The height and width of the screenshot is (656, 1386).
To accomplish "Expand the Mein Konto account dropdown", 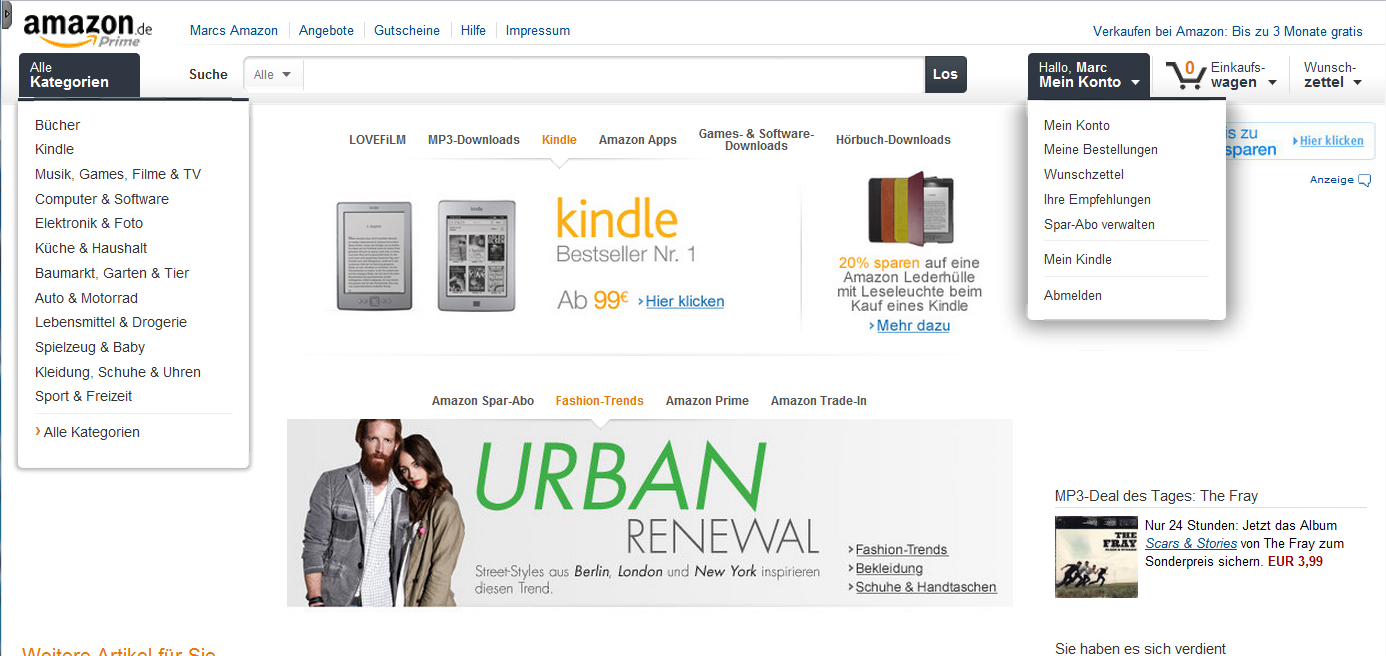I will (1089, 75).
